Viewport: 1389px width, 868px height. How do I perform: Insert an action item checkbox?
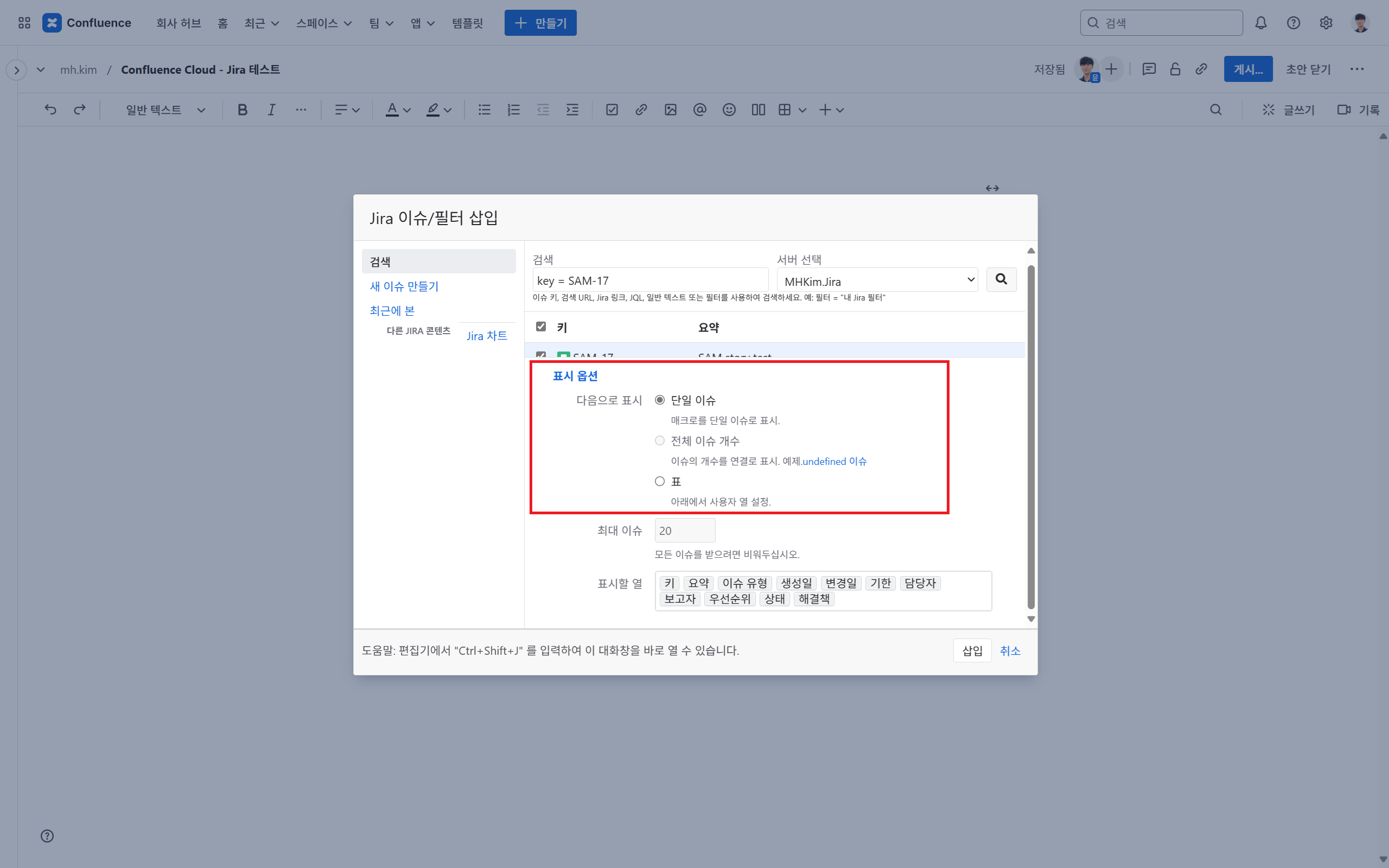(x=612, y=110)
